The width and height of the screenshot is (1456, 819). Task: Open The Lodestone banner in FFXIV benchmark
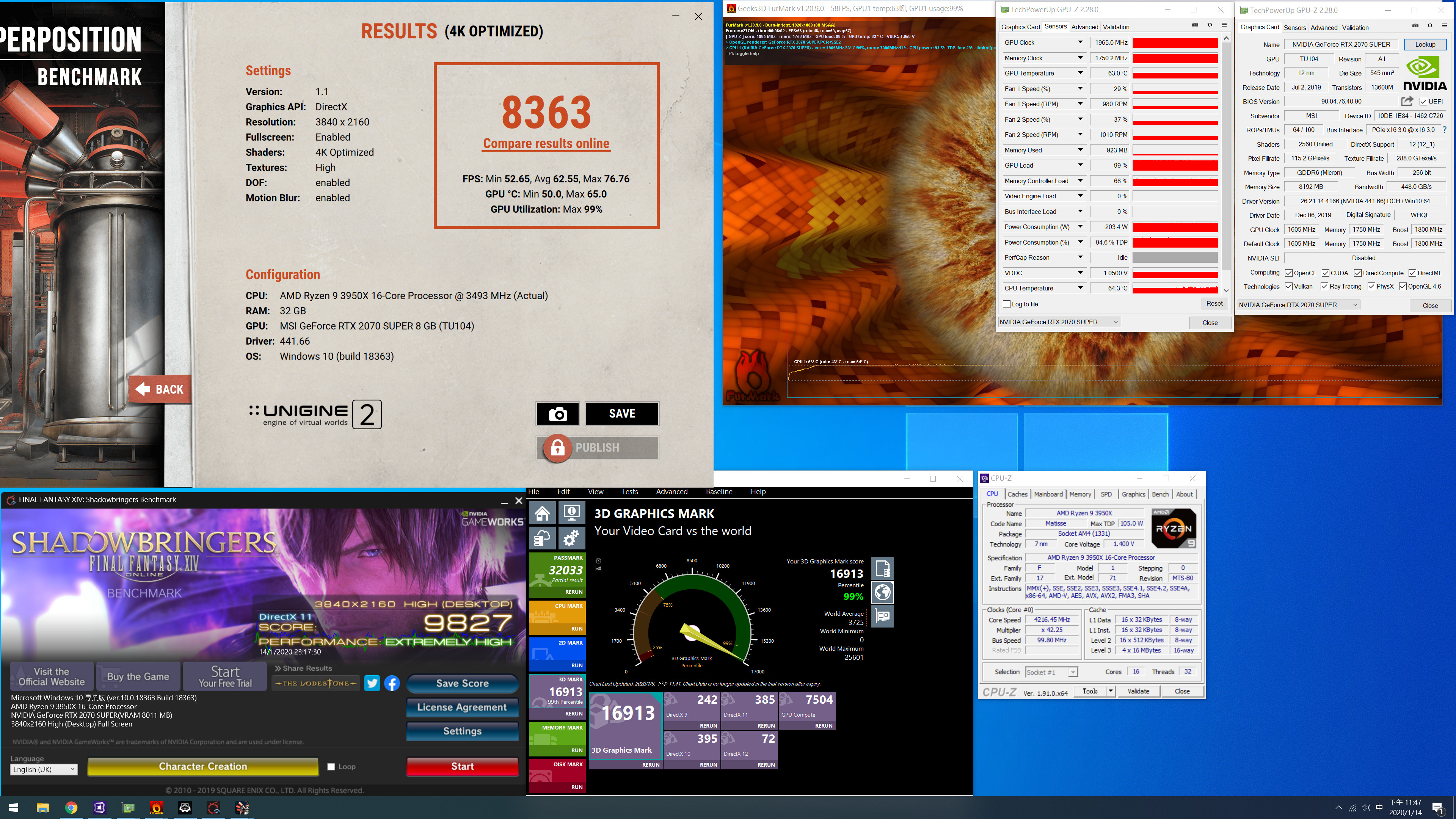click(315, 683)
